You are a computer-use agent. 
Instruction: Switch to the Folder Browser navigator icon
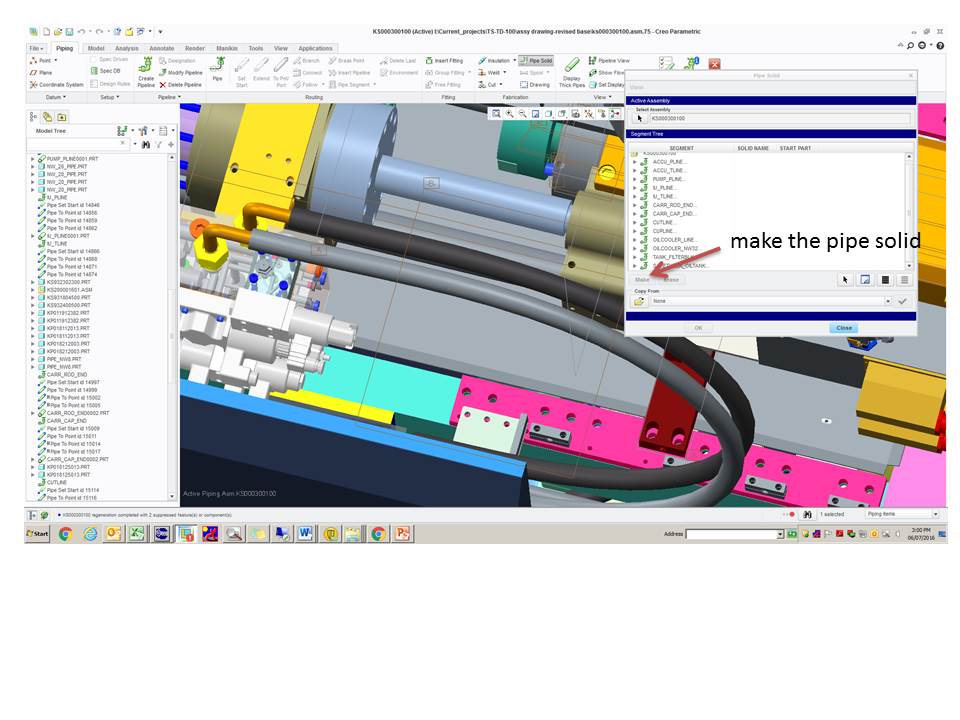[x=48, y=117]
